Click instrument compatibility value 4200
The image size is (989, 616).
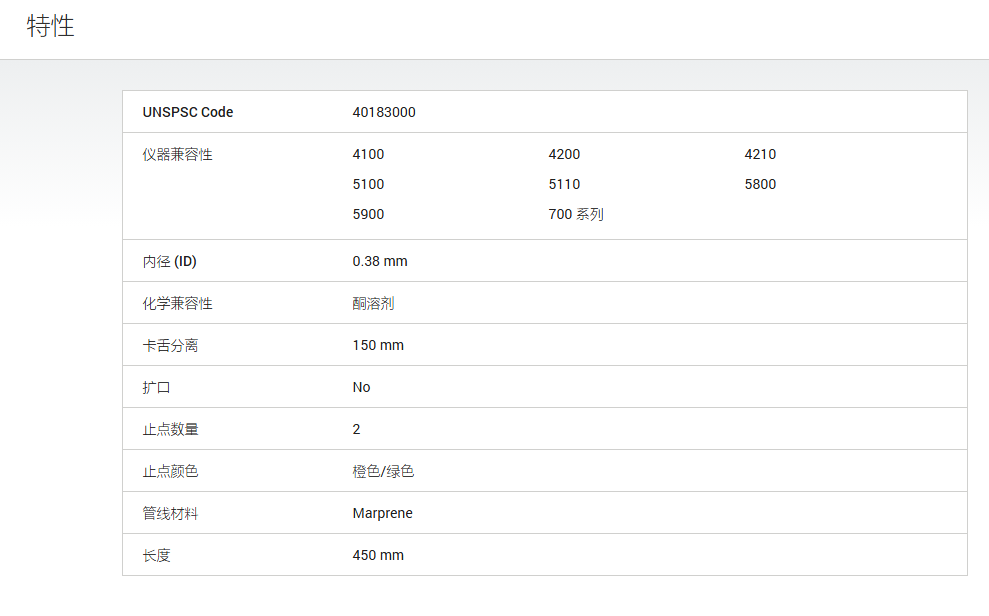pyautogui.click(x=565, y=154)
